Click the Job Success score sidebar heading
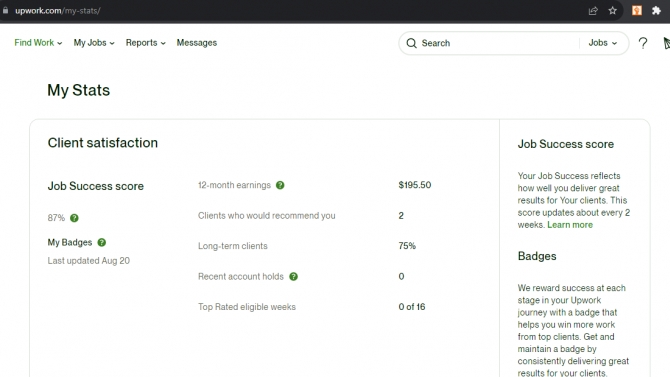 pyautogui.click(x=566, y=144)
